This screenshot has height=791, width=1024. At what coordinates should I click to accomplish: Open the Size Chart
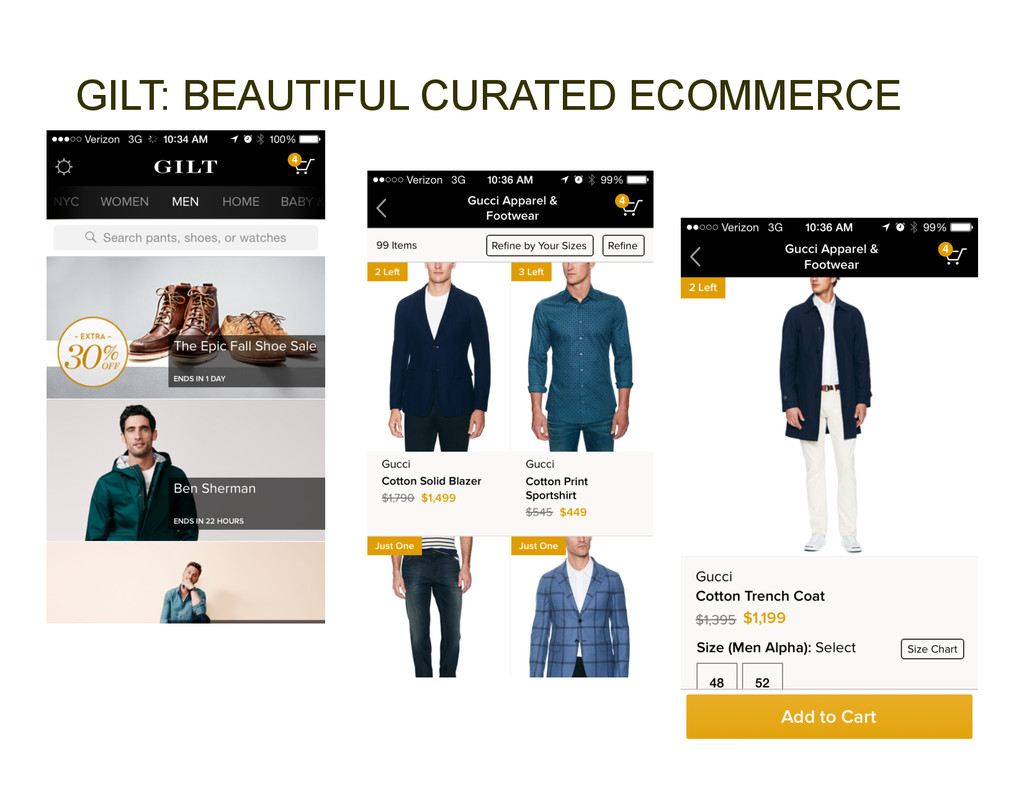point(932,649)
